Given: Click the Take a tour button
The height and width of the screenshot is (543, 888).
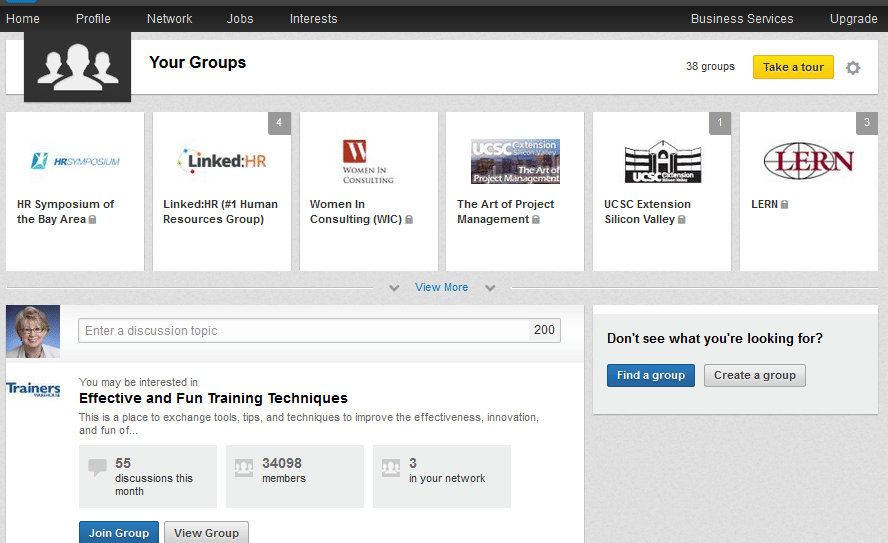Looking at the screenshot, I should coord(793,67).
